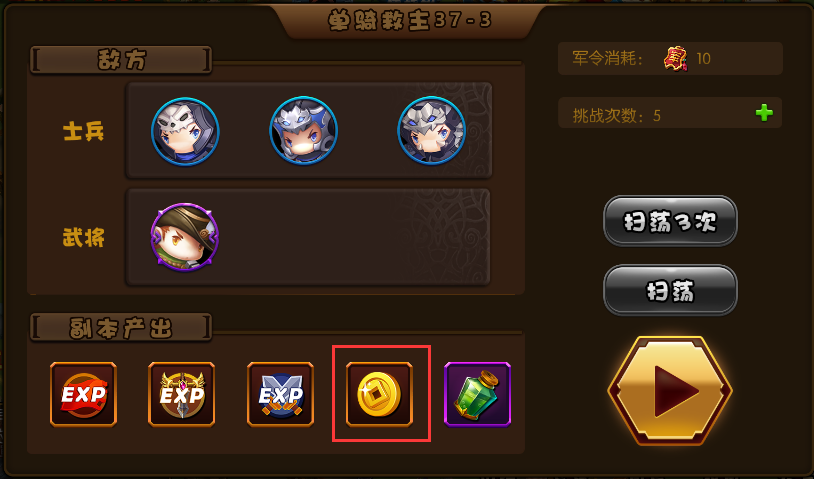Click the 挑战次数 counter field

[670, 113]
